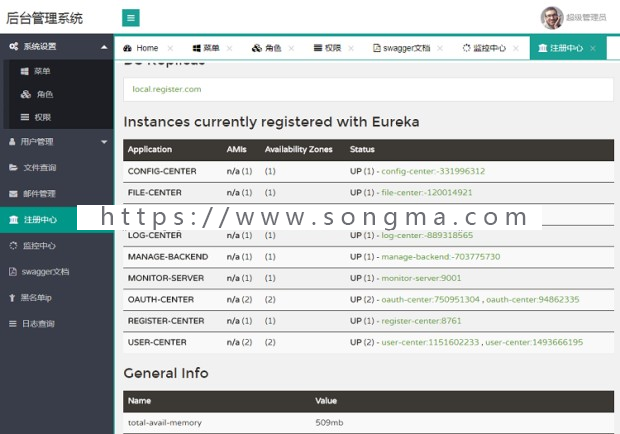Click 黑名单ip icon in sidebar
The height and width of the screenshot is (434, 620).
coord(12,298)
